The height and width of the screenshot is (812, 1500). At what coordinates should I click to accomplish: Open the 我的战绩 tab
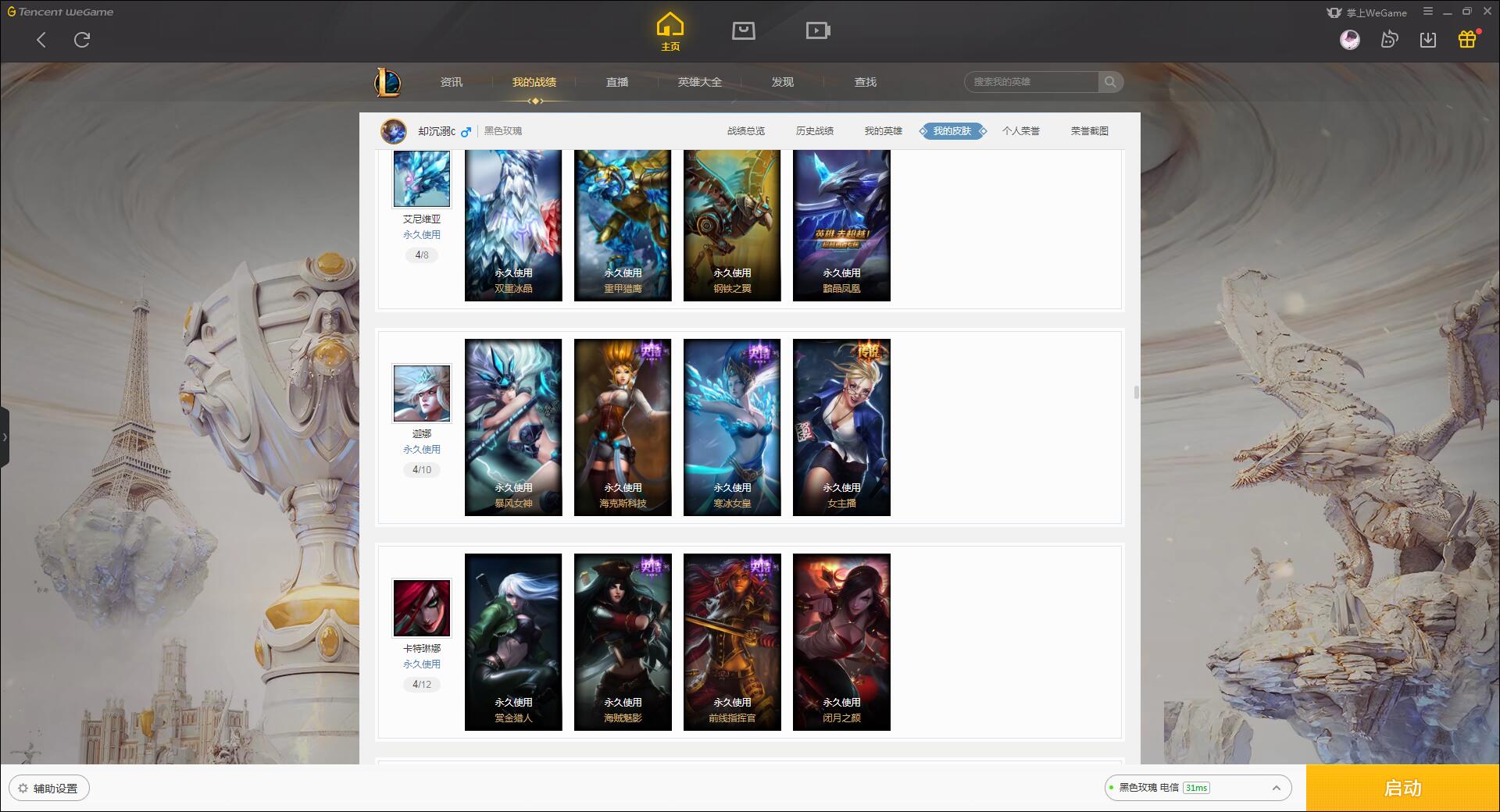click(534, 82)
